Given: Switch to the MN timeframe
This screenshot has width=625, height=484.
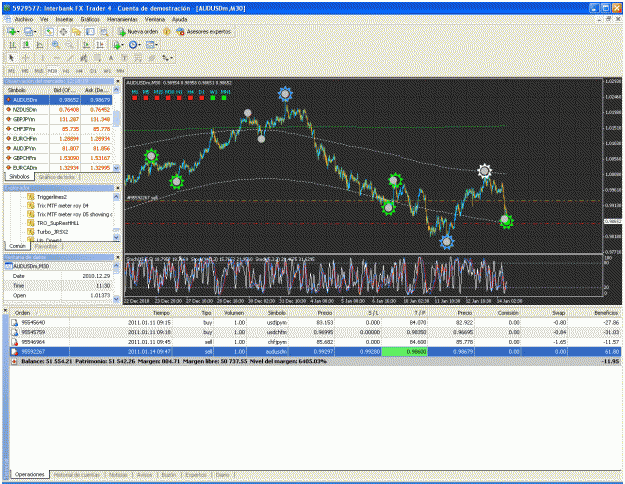Looking at the screenshot, I should pos(120,71).
